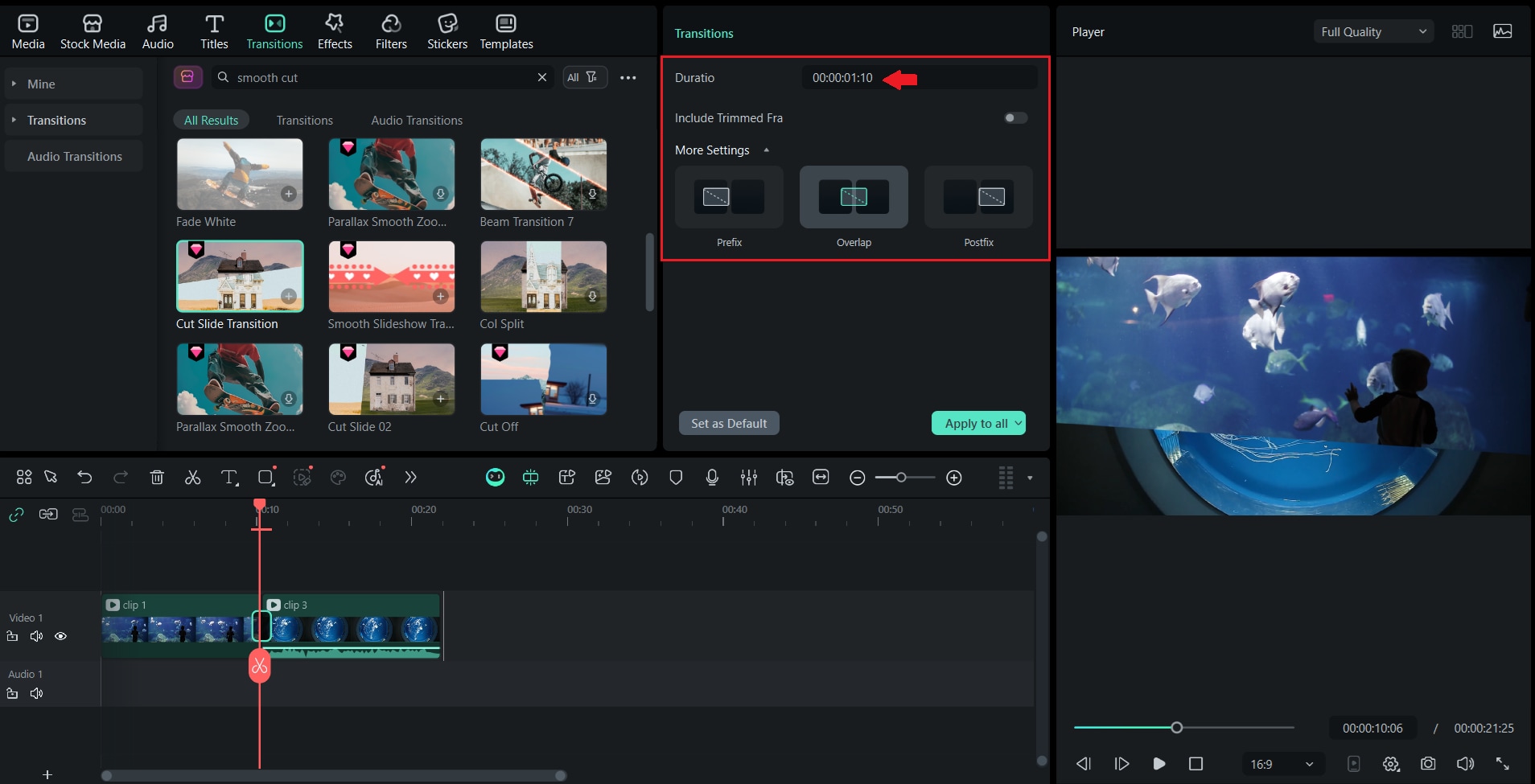Open the Effects tab
The image size is (1535, 784).
click(335, 32)
